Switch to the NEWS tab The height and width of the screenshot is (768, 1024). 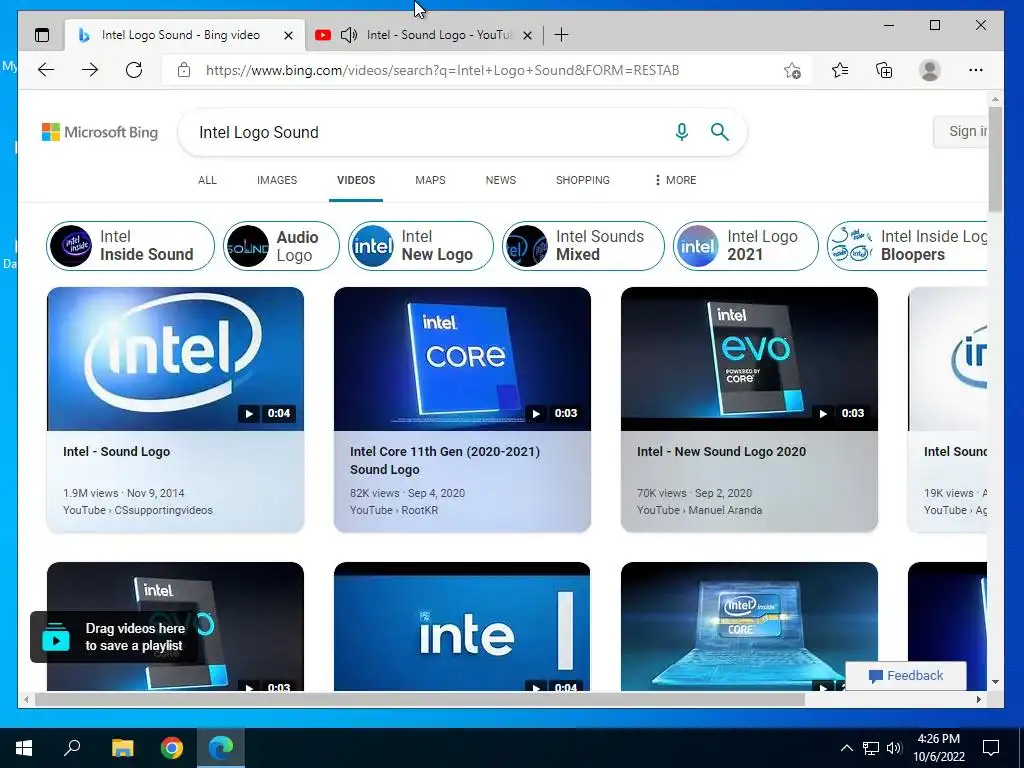click(x=501, y=180)
